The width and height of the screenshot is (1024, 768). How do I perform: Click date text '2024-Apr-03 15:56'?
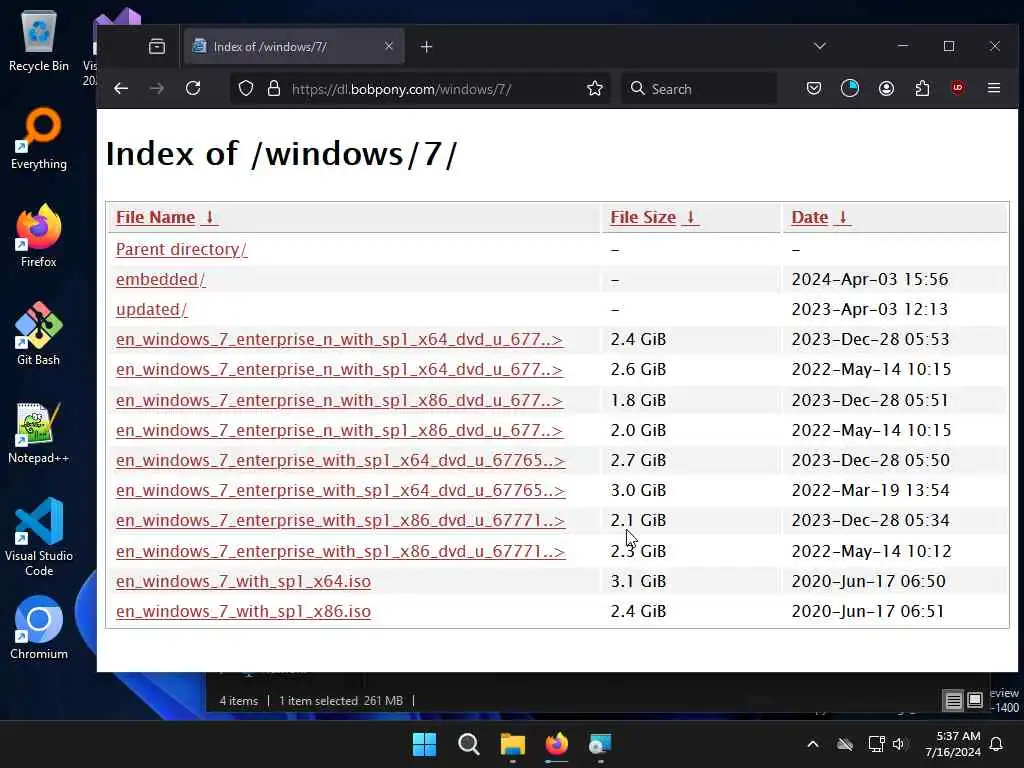coord(869,280)
